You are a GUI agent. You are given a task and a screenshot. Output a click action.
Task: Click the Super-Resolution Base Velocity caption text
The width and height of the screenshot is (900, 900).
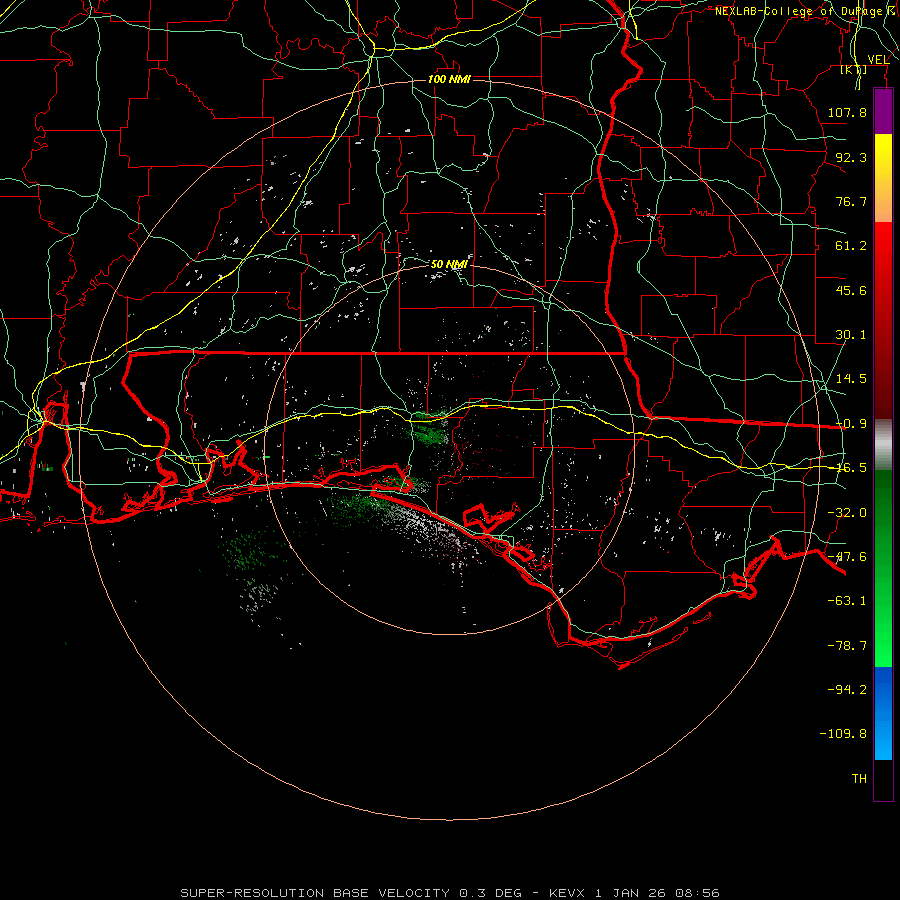tap(449, 893)
